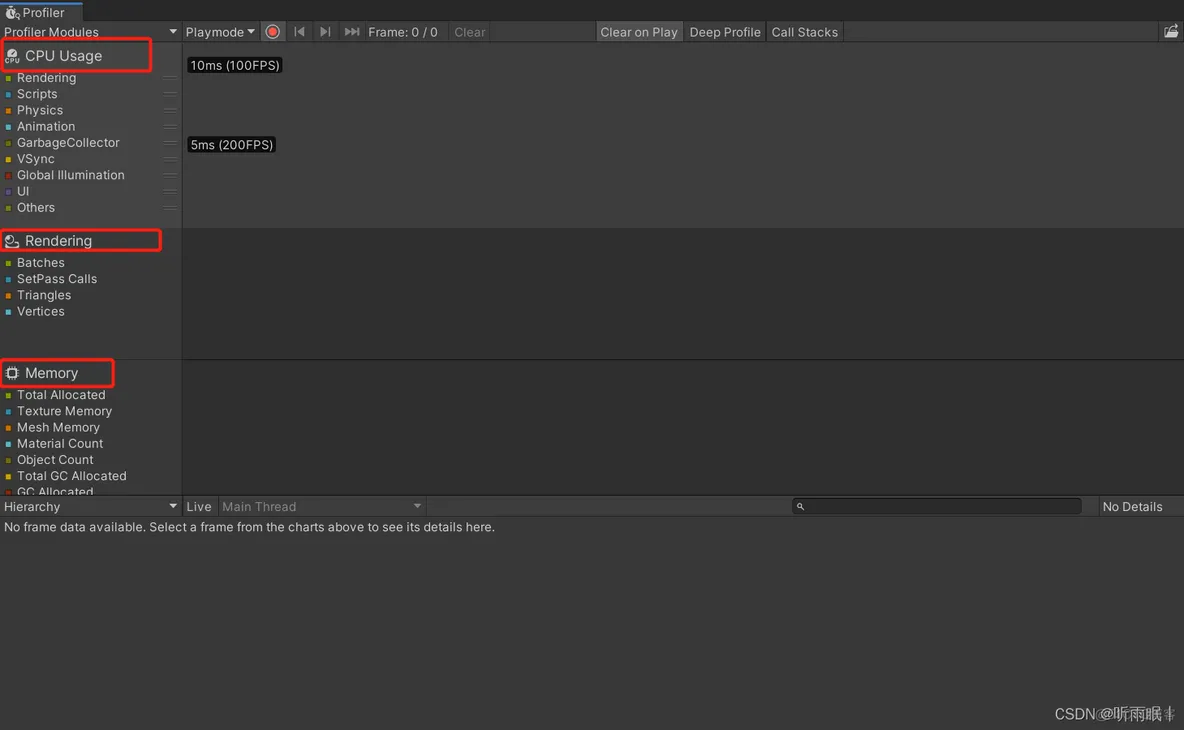The width and height of the screenshot is (1184, 730).
Task: Open the Profiler Modules dropdown
Action: (90, 32)
